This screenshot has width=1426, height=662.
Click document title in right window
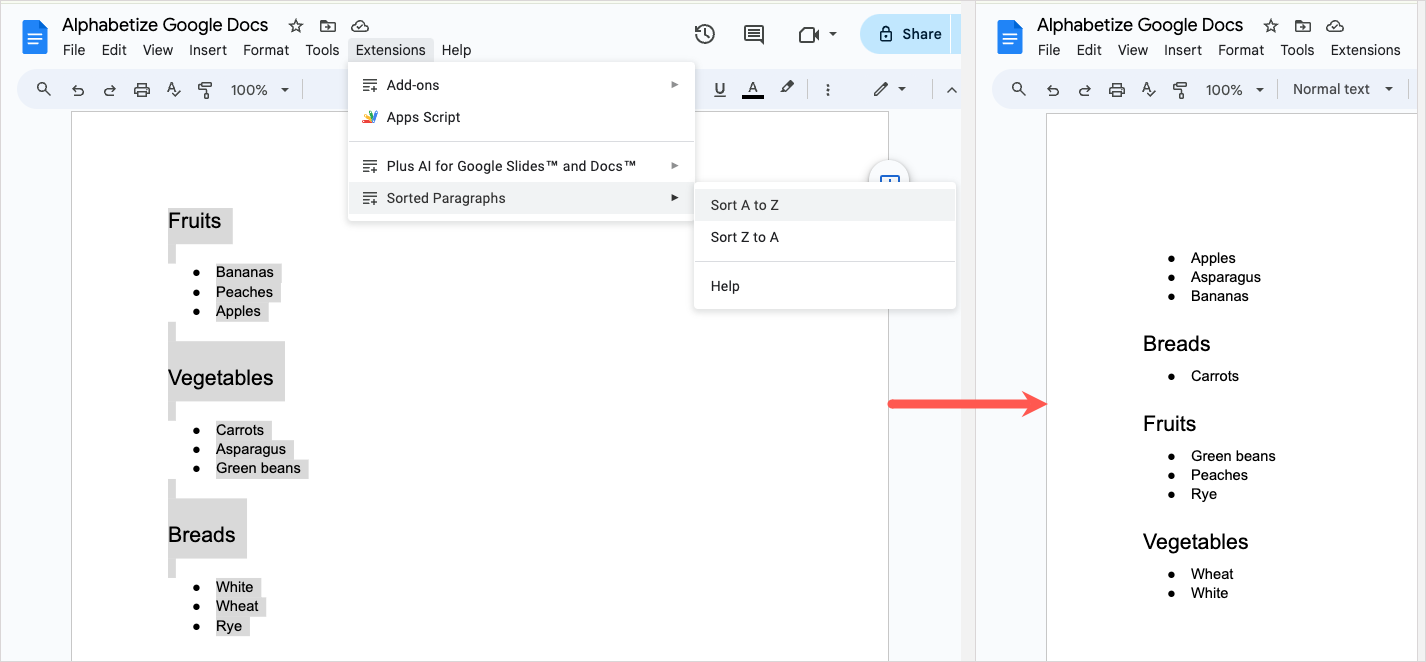pyautogui.click(x=1140, y=25)
